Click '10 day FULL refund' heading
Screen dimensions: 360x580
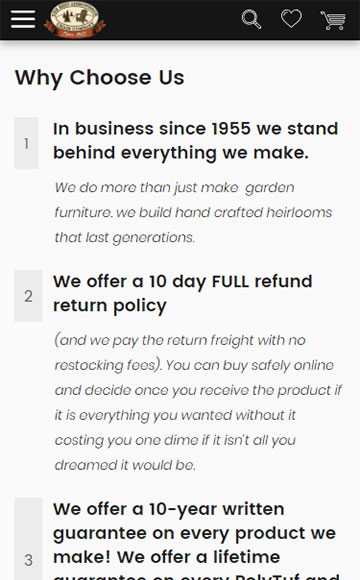[183, 293]
